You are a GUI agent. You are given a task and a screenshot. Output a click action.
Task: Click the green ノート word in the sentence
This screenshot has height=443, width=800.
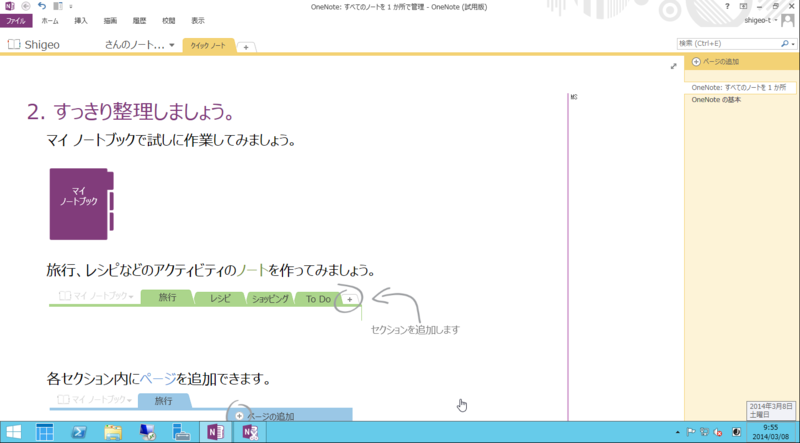[x=252, y=270]
